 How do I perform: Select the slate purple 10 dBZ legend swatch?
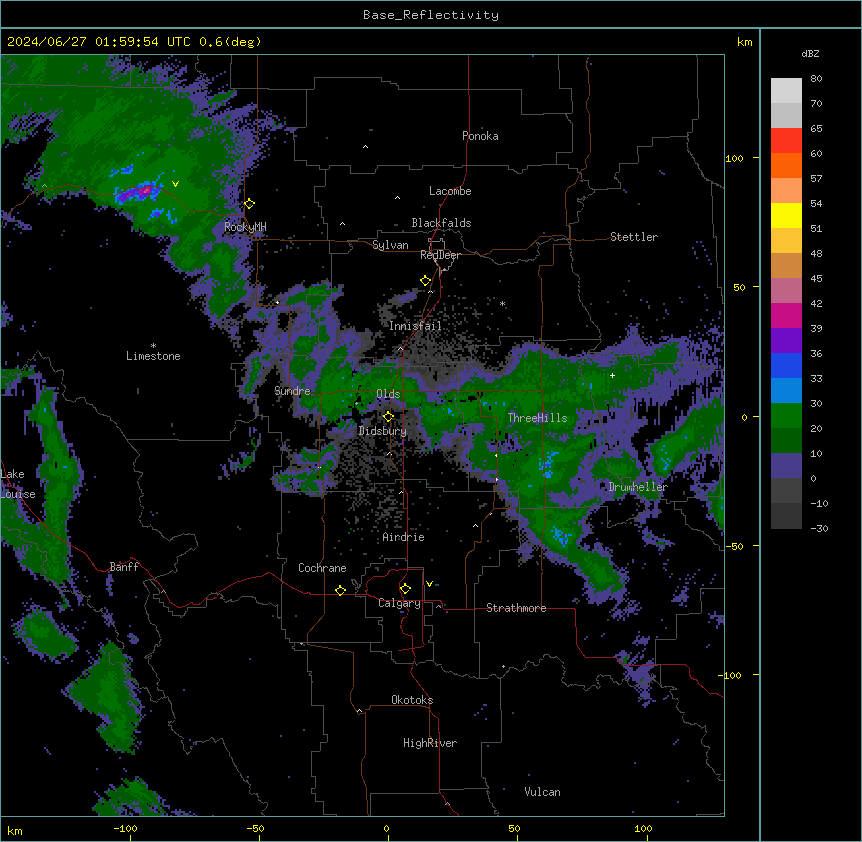tap(786, 466)
